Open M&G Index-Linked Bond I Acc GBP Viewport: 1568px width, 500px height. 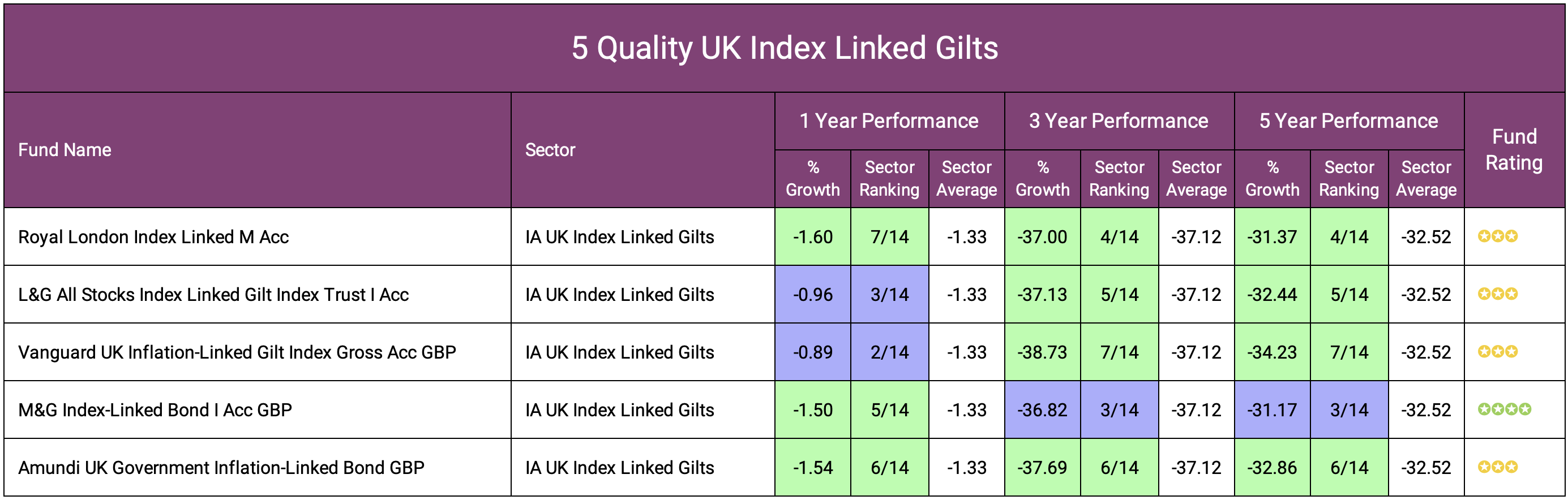(155, 410)
